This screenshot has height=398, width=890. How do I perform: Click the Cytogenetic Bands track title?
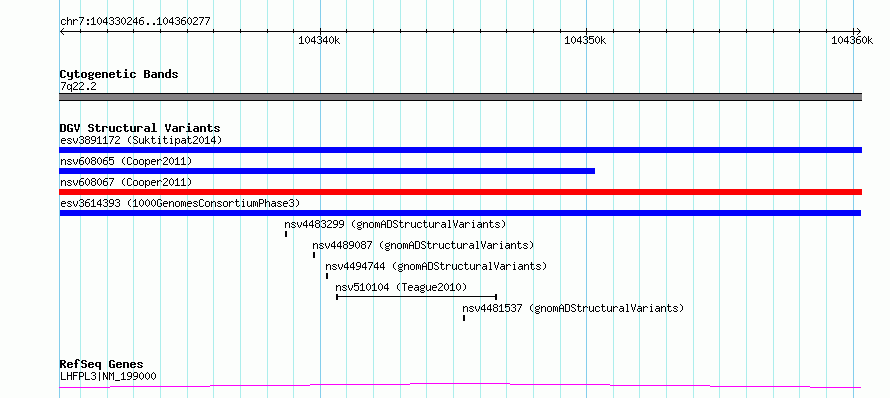(119, 74)
